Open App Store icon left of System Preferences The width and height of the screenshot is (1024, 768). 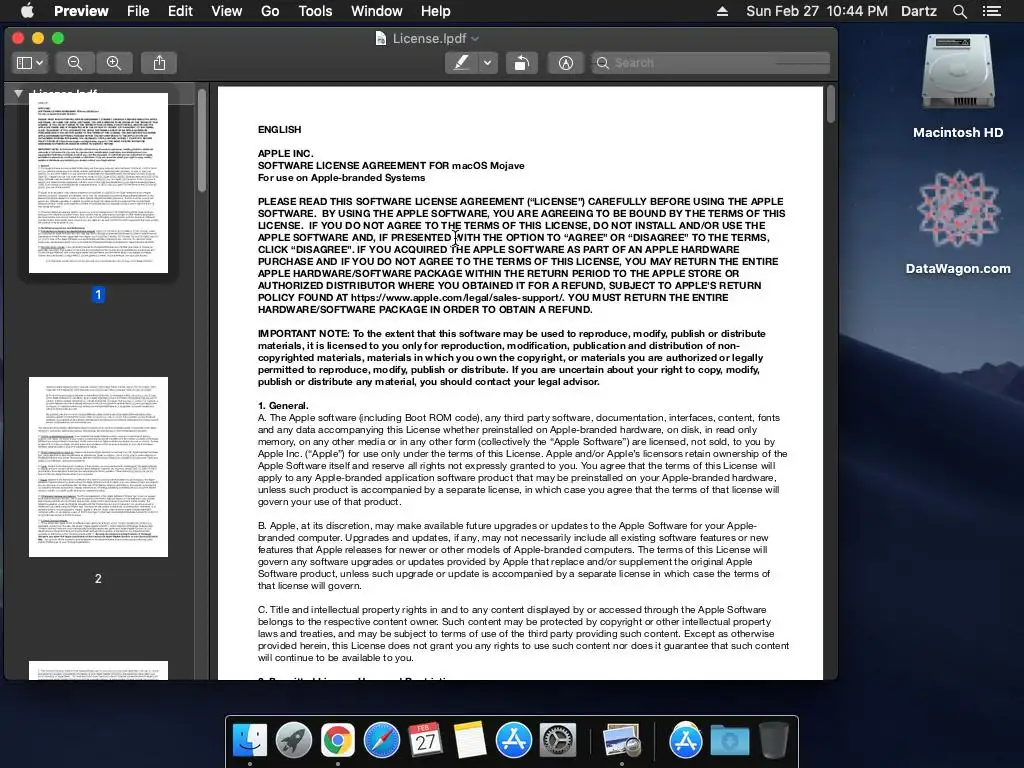point(514,740)
